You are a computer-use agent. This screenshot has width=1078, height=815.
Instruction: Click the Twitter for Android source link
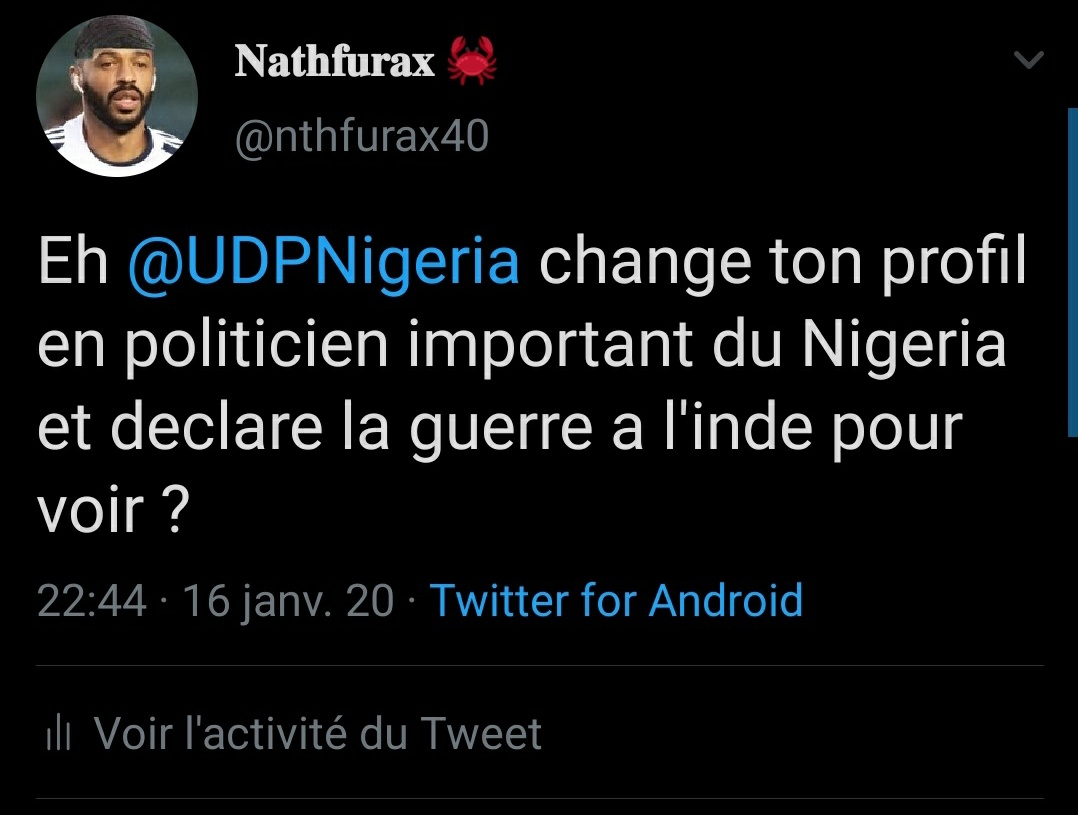[616, 601]
